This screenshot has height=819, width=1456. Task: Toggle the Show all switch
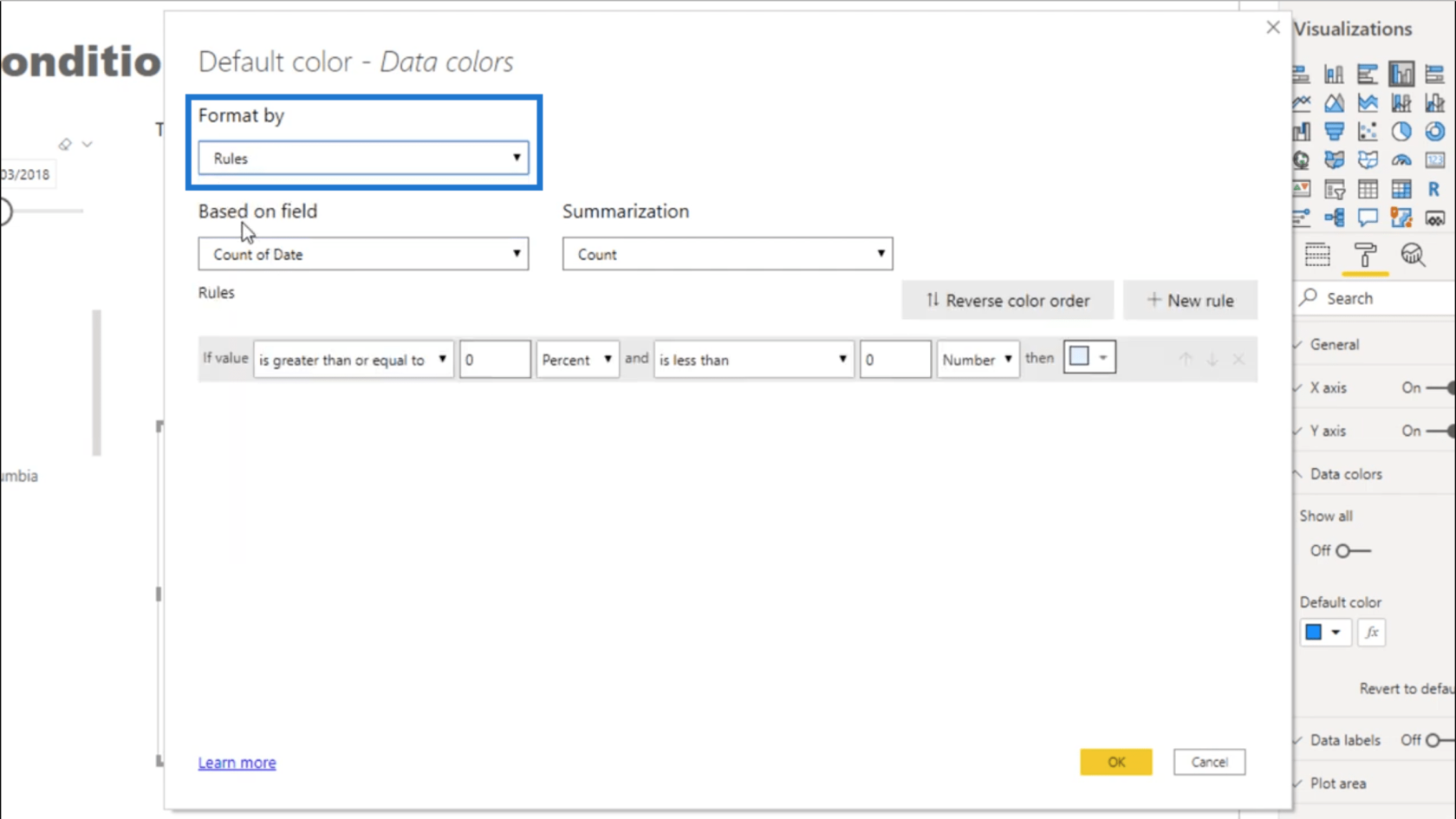tap(1352, 551)
